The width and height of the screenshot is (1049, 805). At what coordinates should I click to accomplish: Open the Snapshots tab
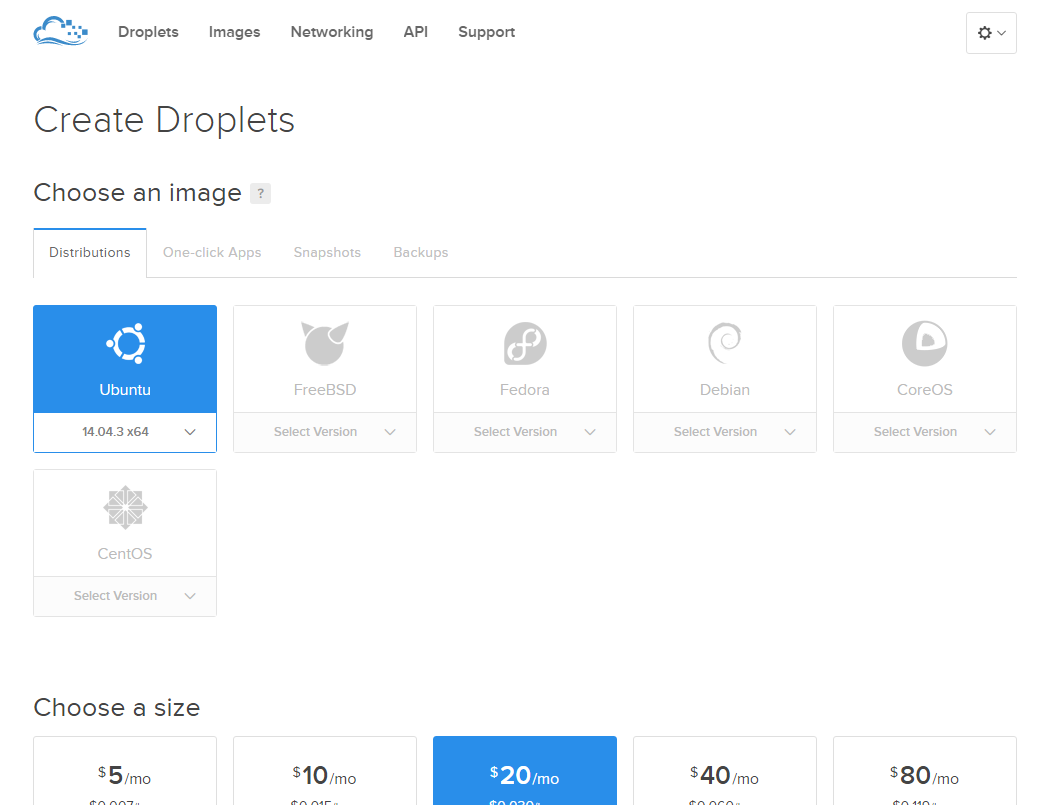pyautogui.click(x=327, y=253)
